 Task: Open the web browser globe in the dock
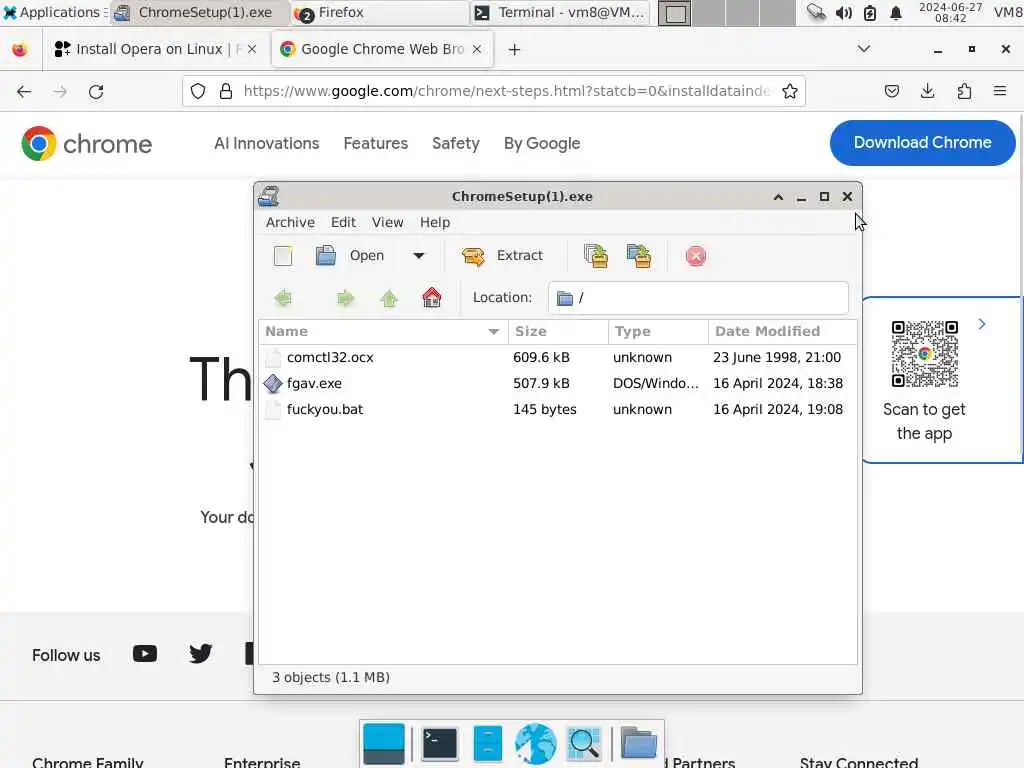536,743
